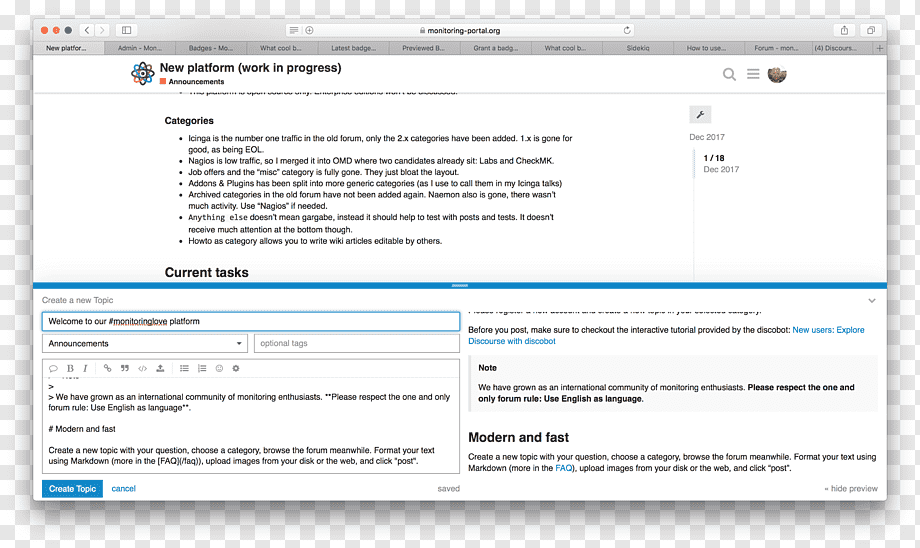The image size is (920, 548).
Task: Click the optional tags field
Action: 357,343
